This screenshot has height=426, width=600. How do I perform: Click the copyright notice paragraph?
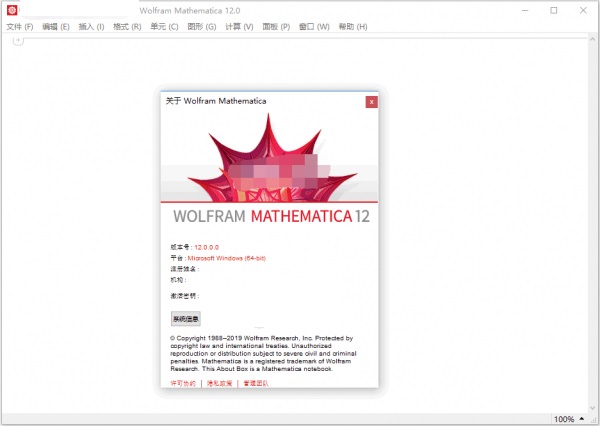click(x=263, y=353)
